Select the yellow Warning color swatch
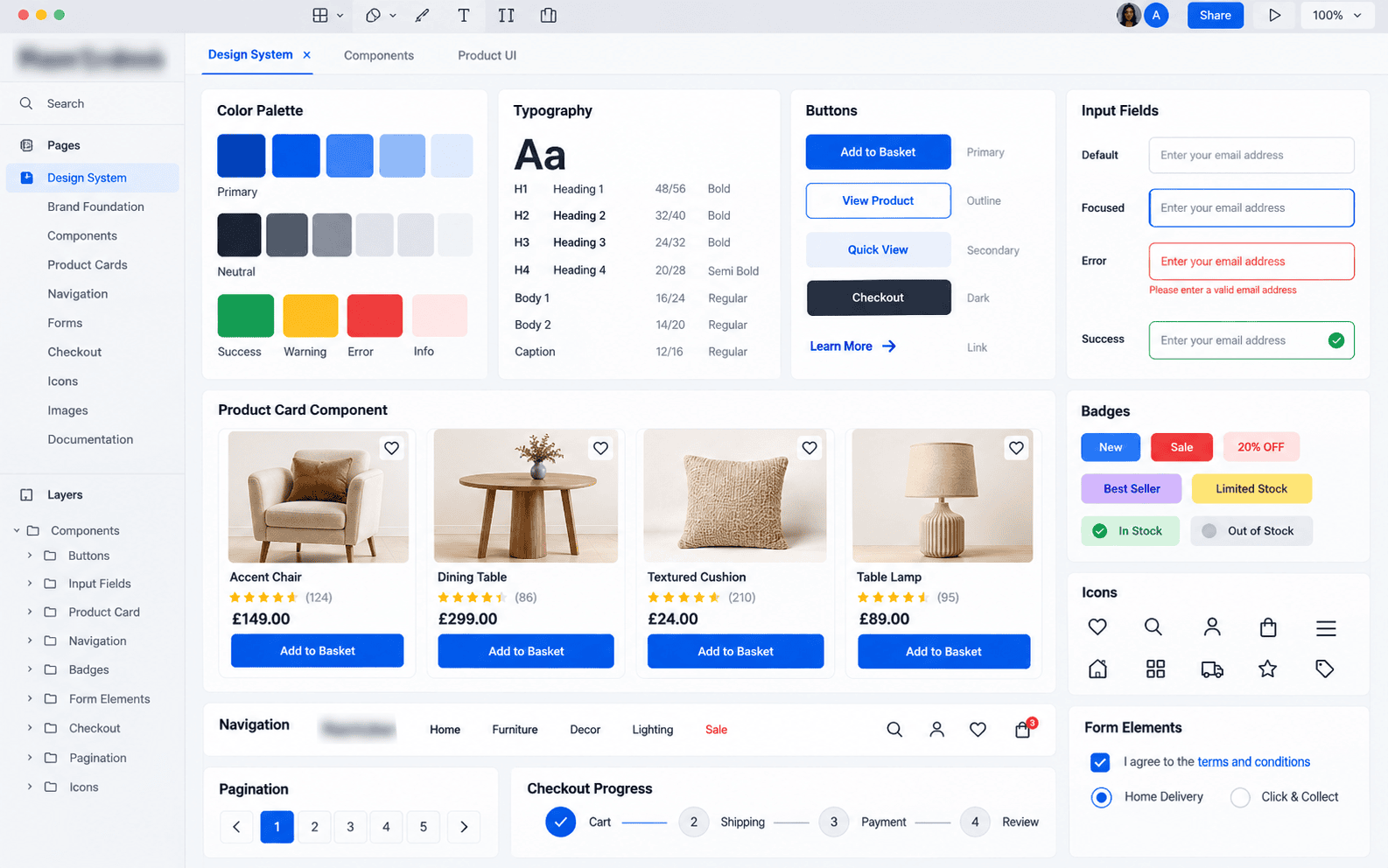The width and height of the screenshot is (1388, 868). pyautogui.click(x=311, y=316)
